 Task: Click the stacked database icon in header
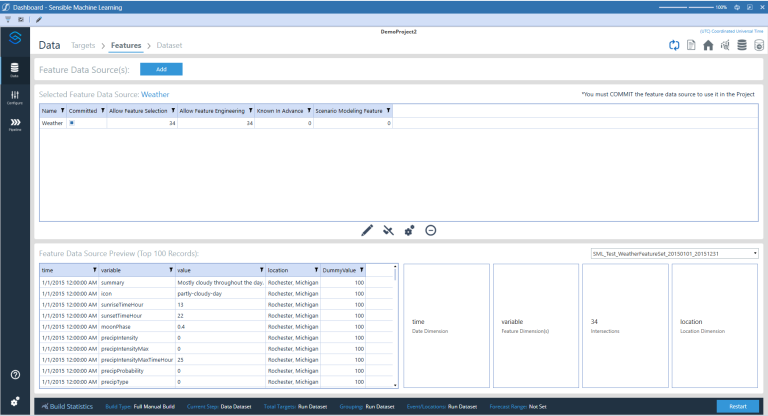(742, 45)
